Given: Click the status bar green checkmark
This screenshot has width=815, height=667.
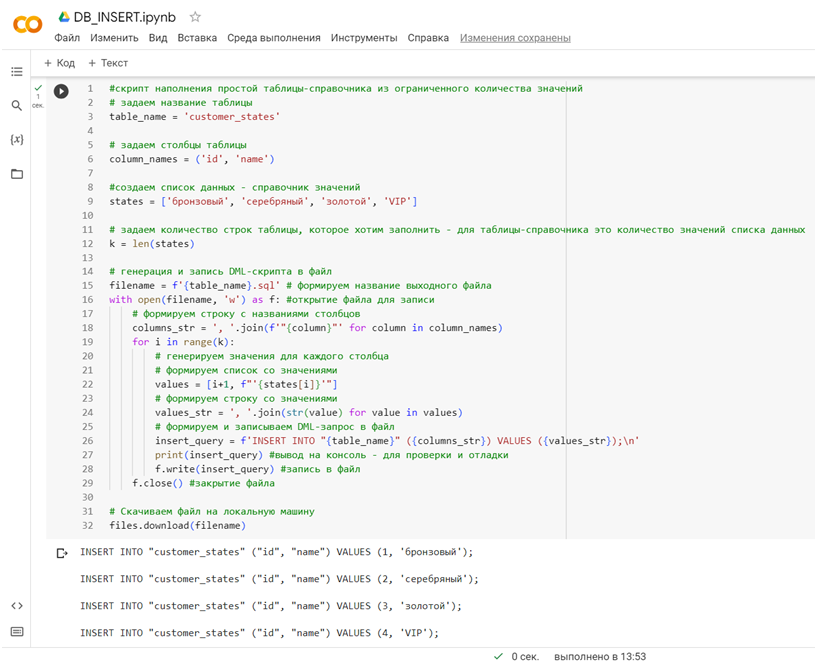Looking at the screenshot, I should point(498,657).
